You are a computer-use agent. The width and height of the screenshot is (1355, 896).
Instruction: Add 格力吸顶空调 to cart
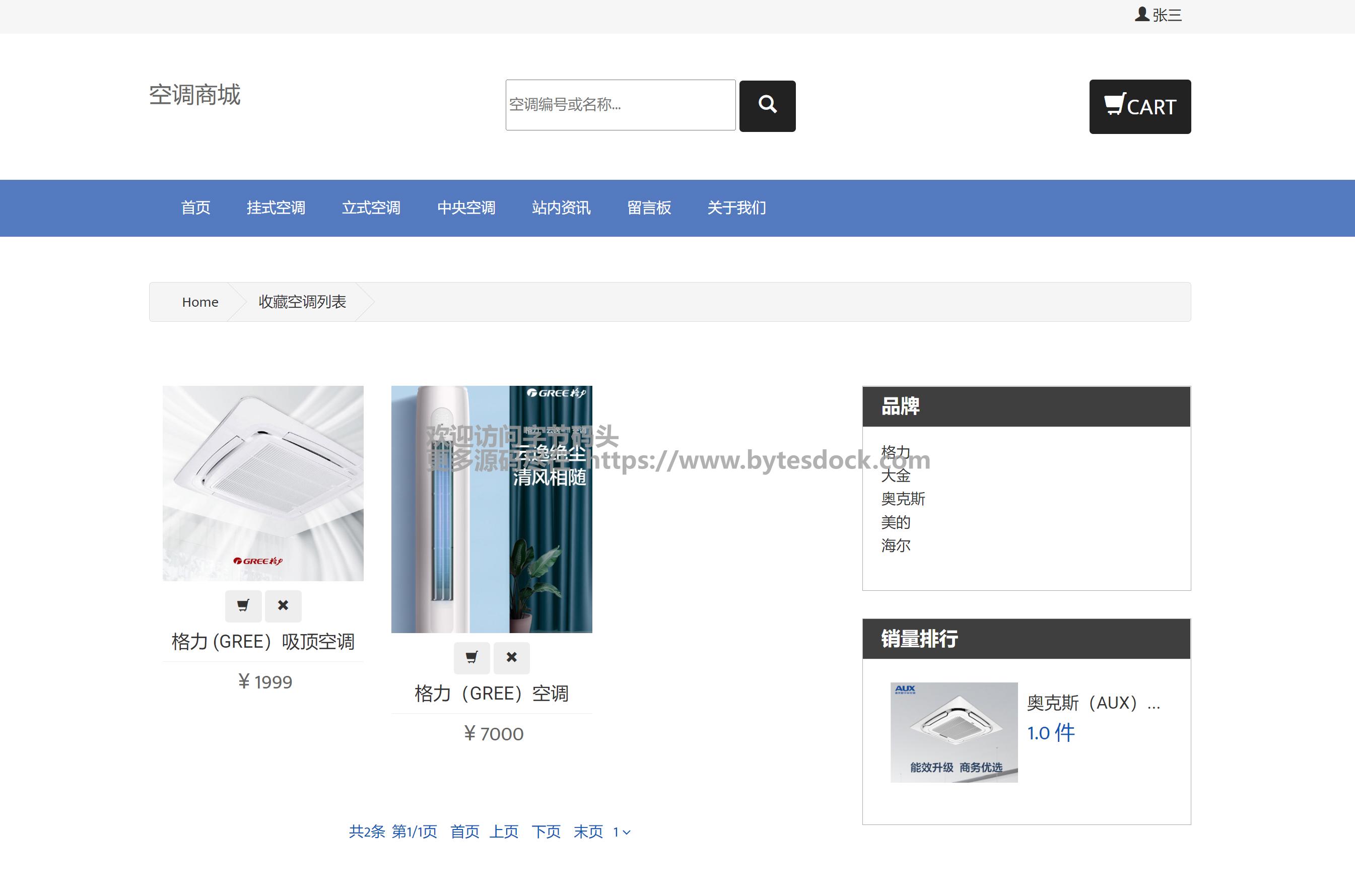pyautogui.click(x=243, y=606)
